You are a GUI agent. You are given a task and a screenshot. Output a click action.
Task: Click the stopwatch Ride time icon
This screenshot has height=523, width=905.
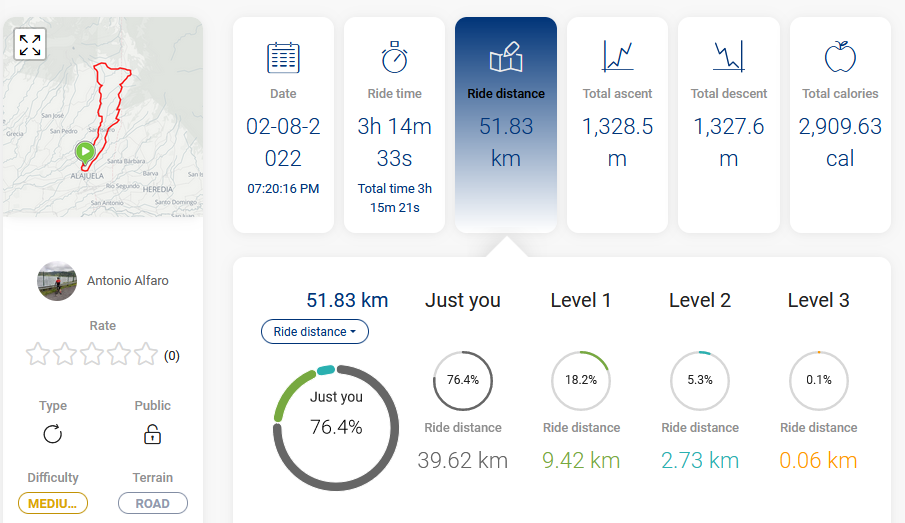[x=395, y=57]
